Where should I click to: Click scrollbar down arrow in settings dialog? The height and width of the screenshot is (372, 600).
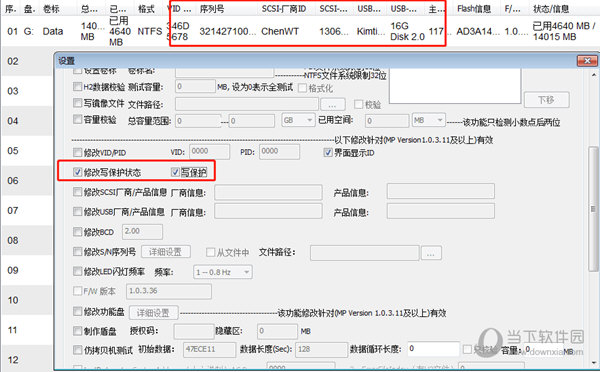[x=593, y=362]
